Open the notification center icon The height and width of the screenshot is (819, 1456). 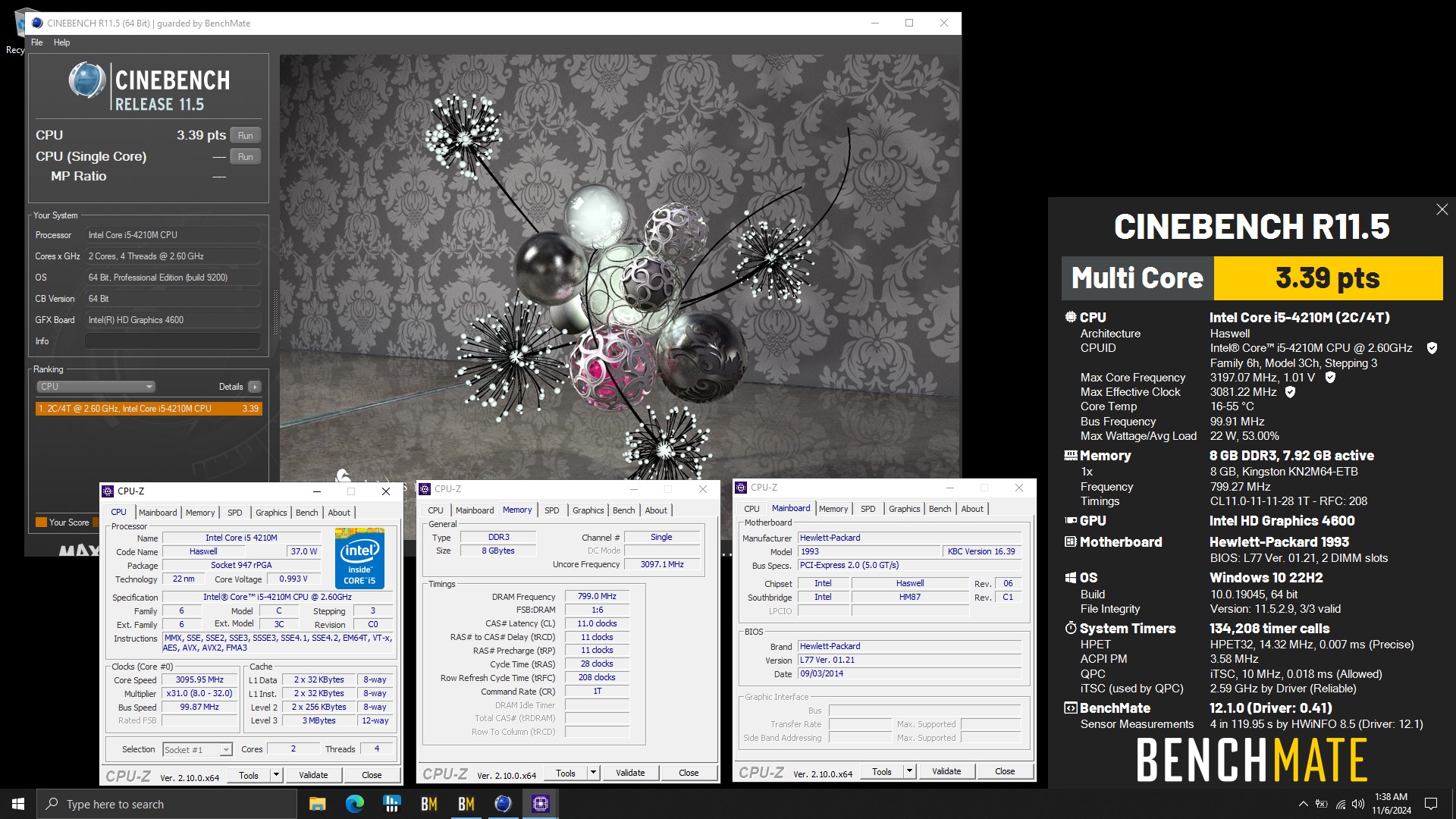click(1431, 804)
